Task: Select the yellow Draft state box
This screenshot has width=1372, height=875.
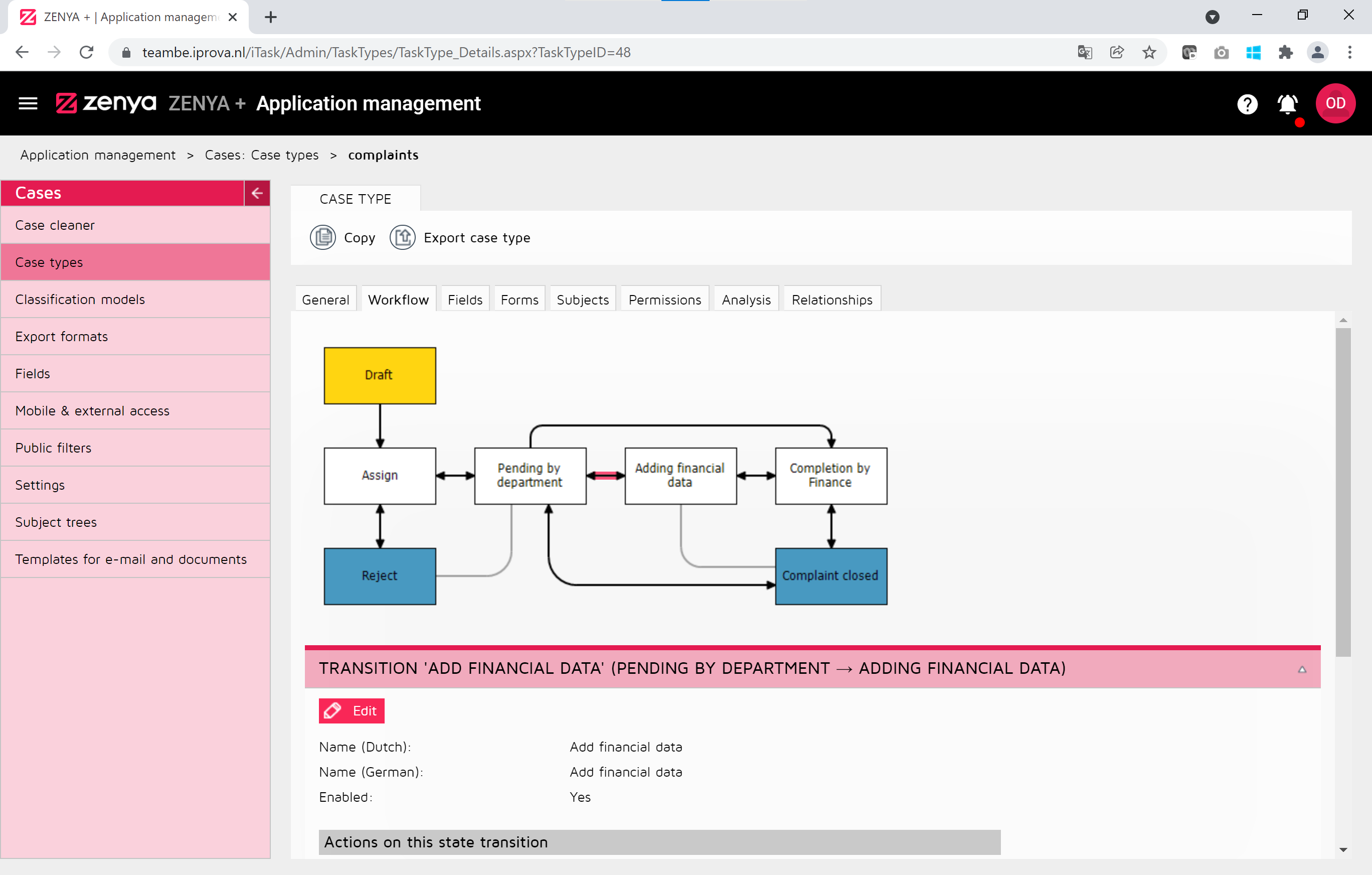Action: 380,376
